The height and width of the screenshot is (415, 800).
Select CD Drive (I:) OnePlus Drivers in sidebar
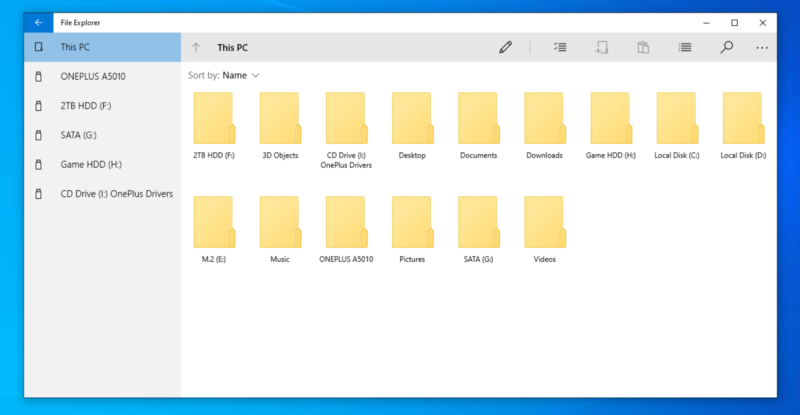point(103,194)
